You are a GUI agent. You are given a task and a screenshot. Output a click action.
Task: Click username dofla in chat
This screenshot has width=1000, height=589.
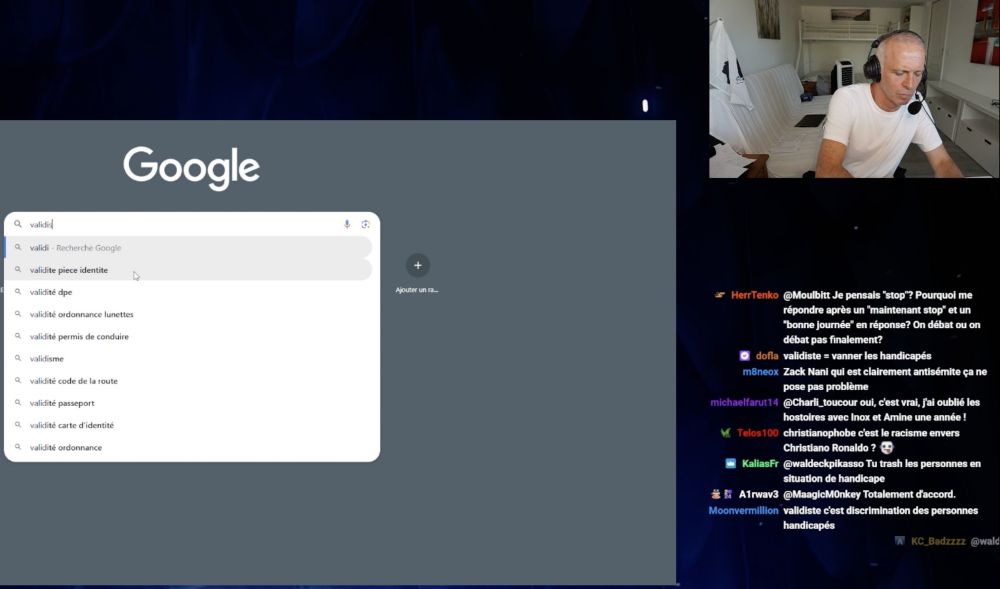coord(767,356)
